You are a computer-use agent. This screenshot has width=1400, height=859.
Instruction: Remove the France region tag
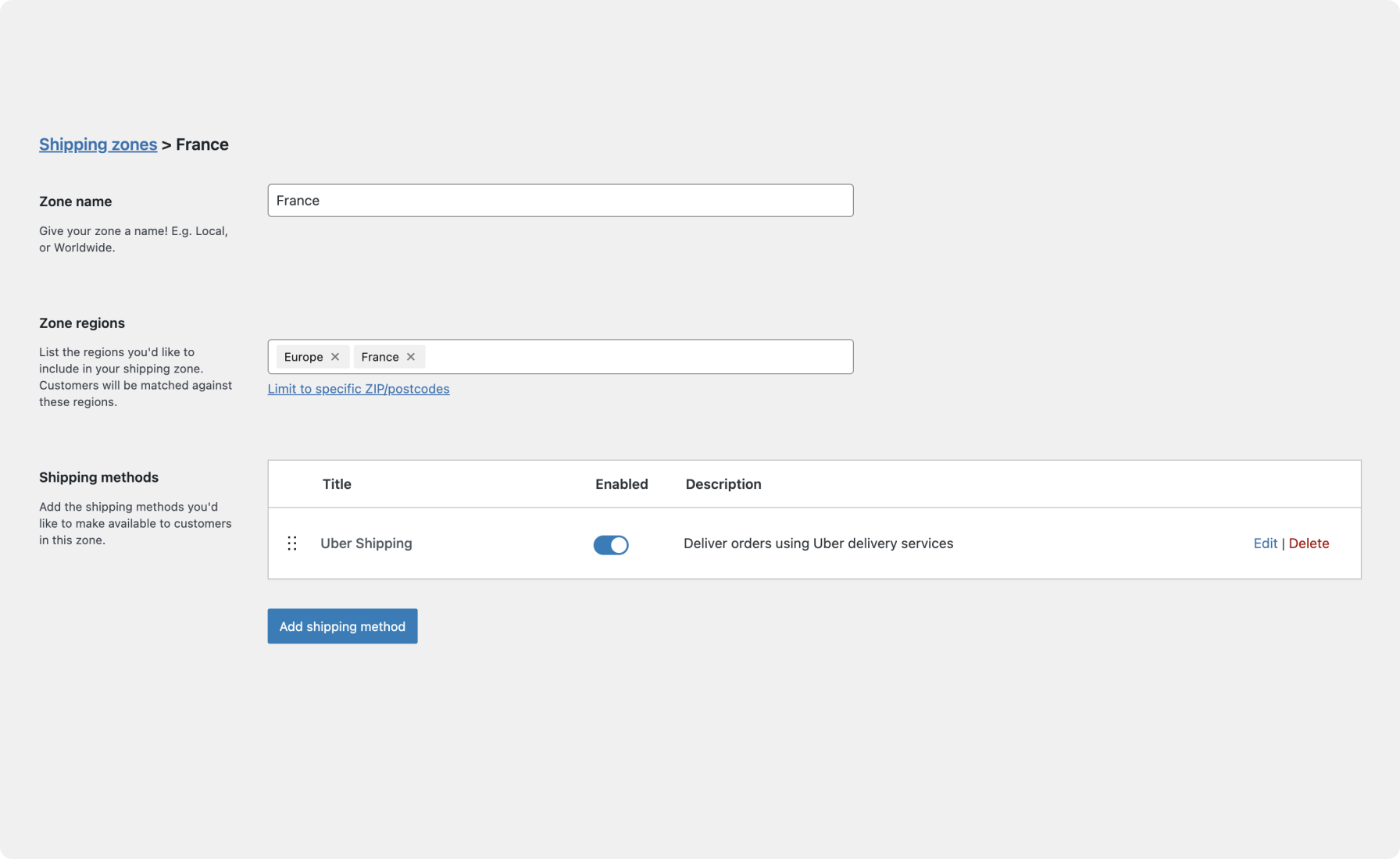(x=412, y=357)
